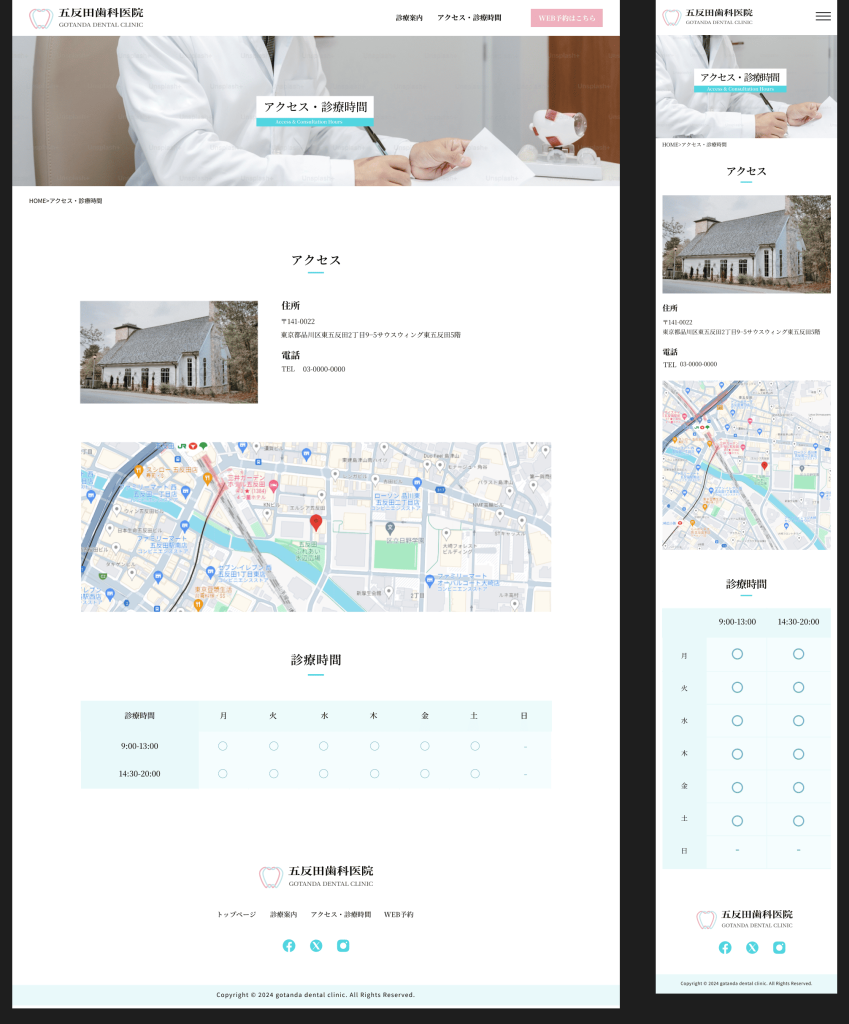
Task: Click 診療案内 link in the footer menu
Action: point(283,915)
